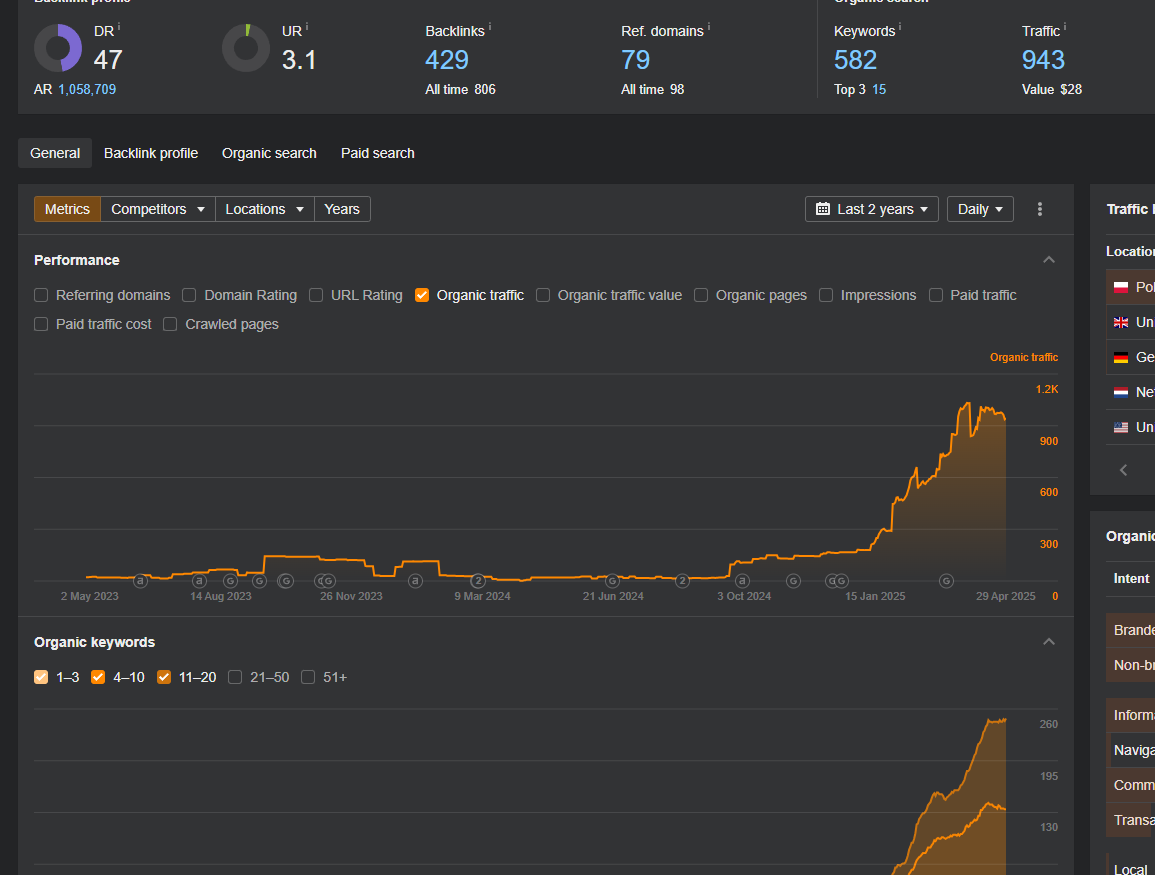Click the left arrow under locations list

click(x=1123, y=470)
